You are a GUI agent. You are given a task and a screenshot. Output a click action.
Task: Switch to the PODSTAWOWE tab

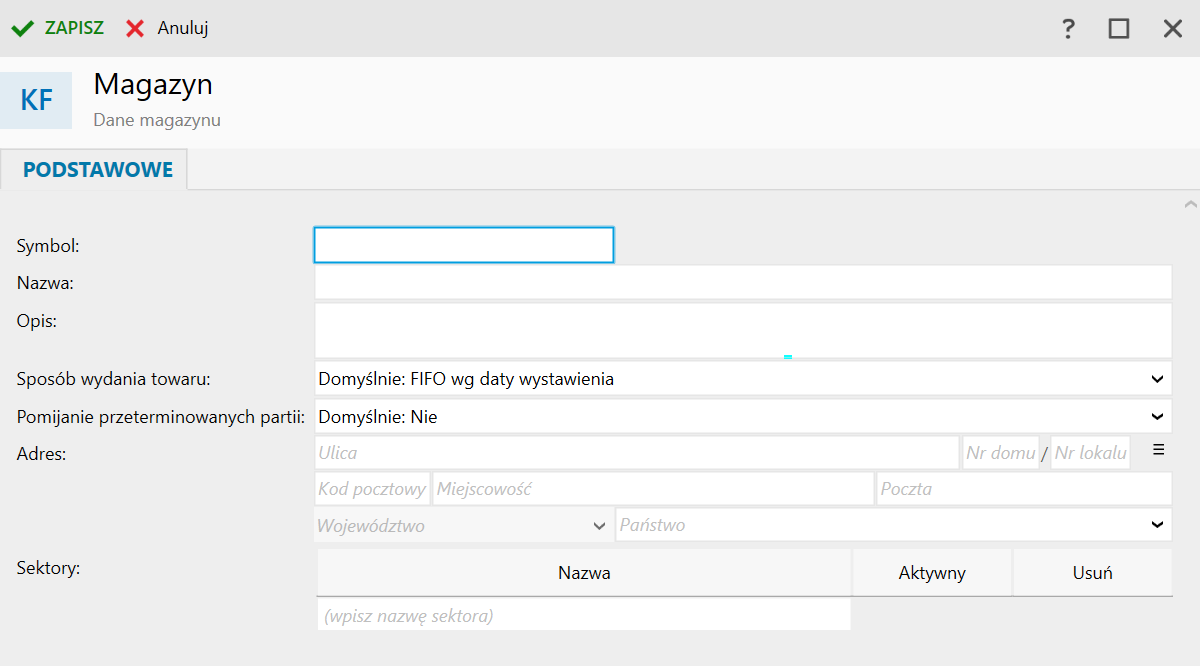pos(98,170)
